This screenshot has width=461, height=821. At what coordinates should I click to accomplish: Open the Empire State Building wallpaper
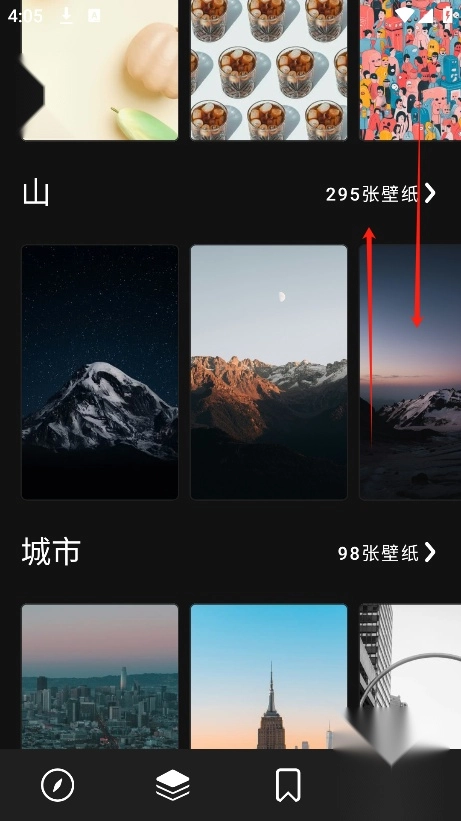click(269, 676)
